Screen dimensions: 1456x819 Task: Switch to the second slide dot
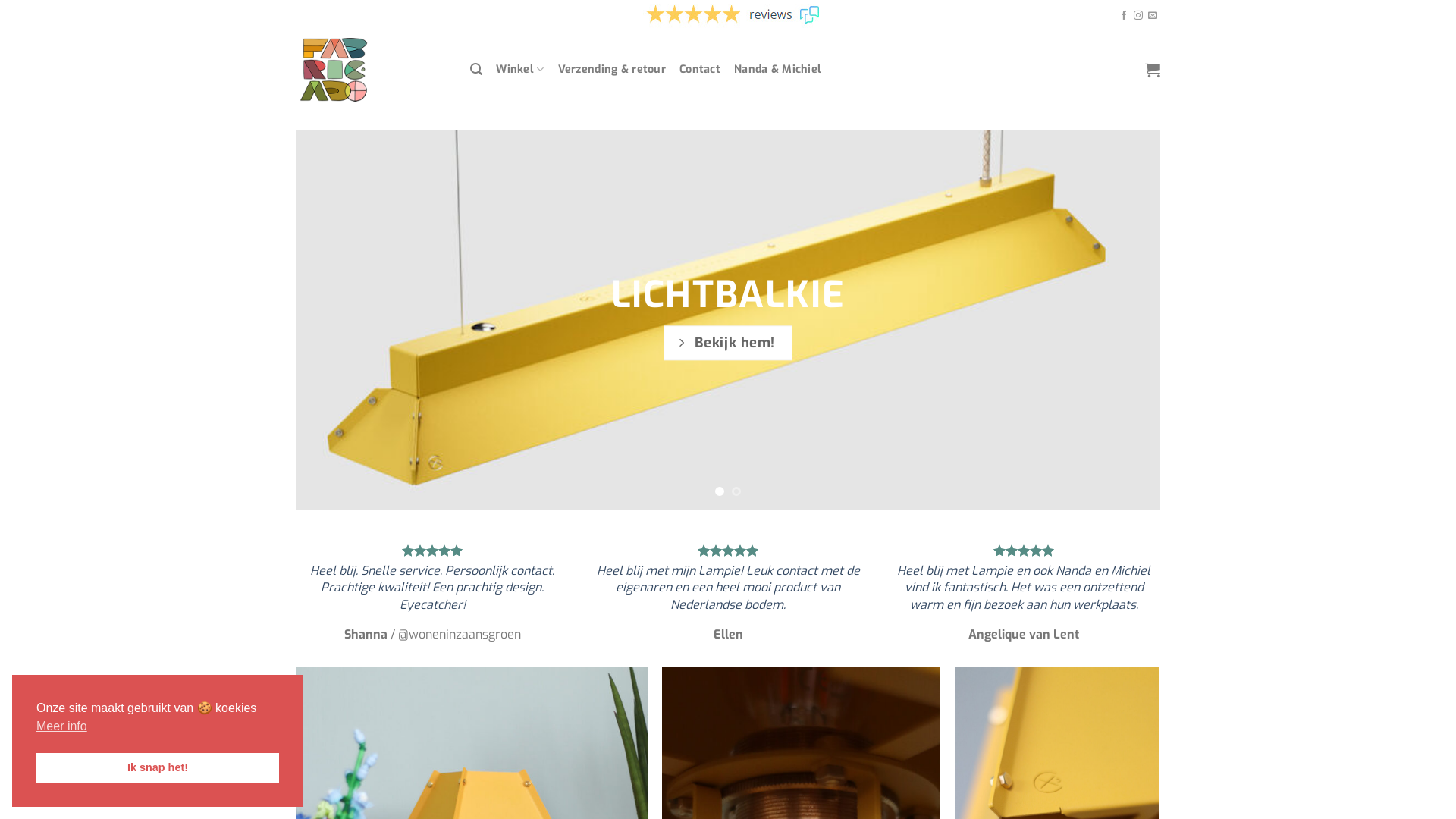pyautogui.click(x=736, y=491)
